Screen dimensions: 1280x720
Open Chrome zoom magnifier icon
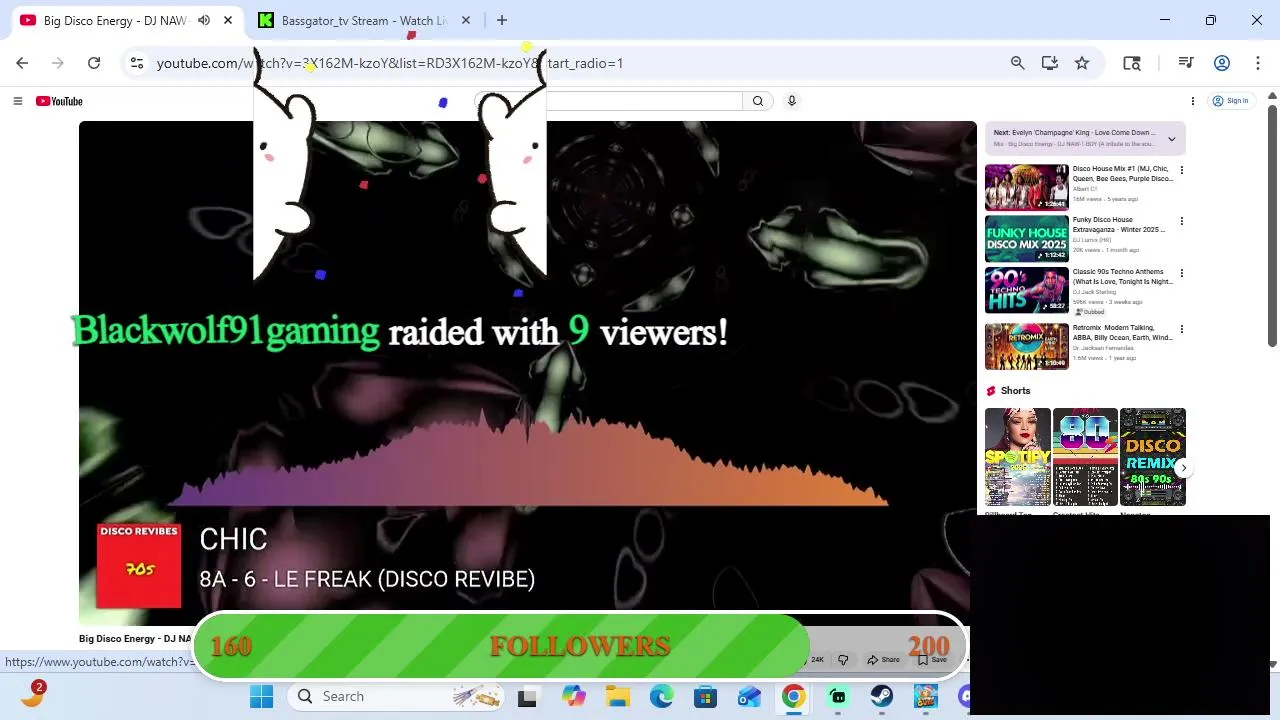pyautogui.click(x=1017, y=63)
